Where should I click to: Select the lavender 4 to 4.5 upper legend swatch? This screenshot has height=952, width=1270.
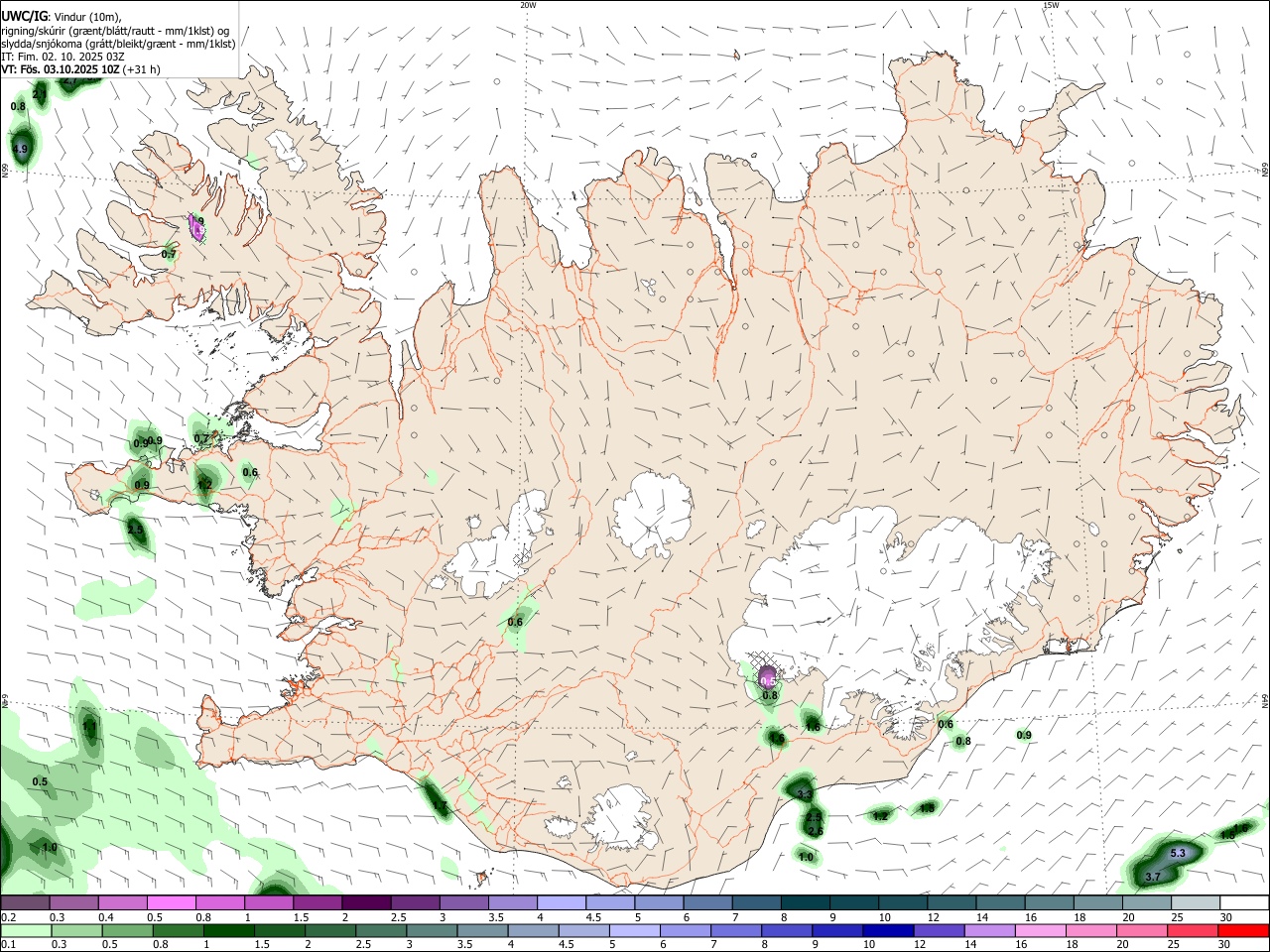pos(562,903)
